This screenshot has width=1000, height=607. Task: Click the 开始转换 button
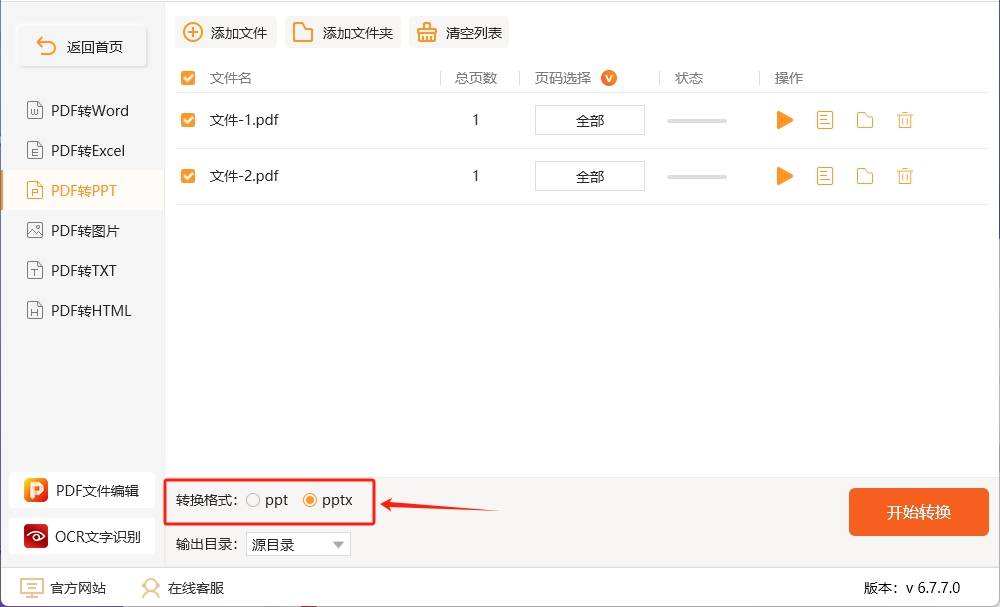tap(918, 511)
